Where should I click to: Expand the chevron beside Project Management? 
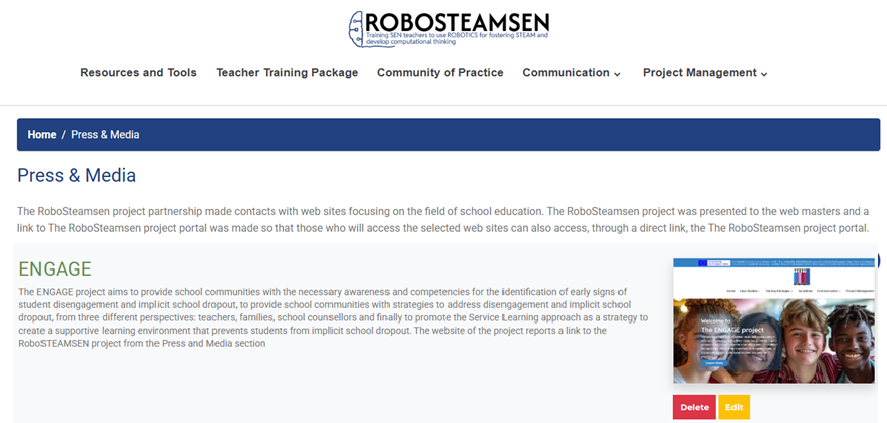pos(764,74)
